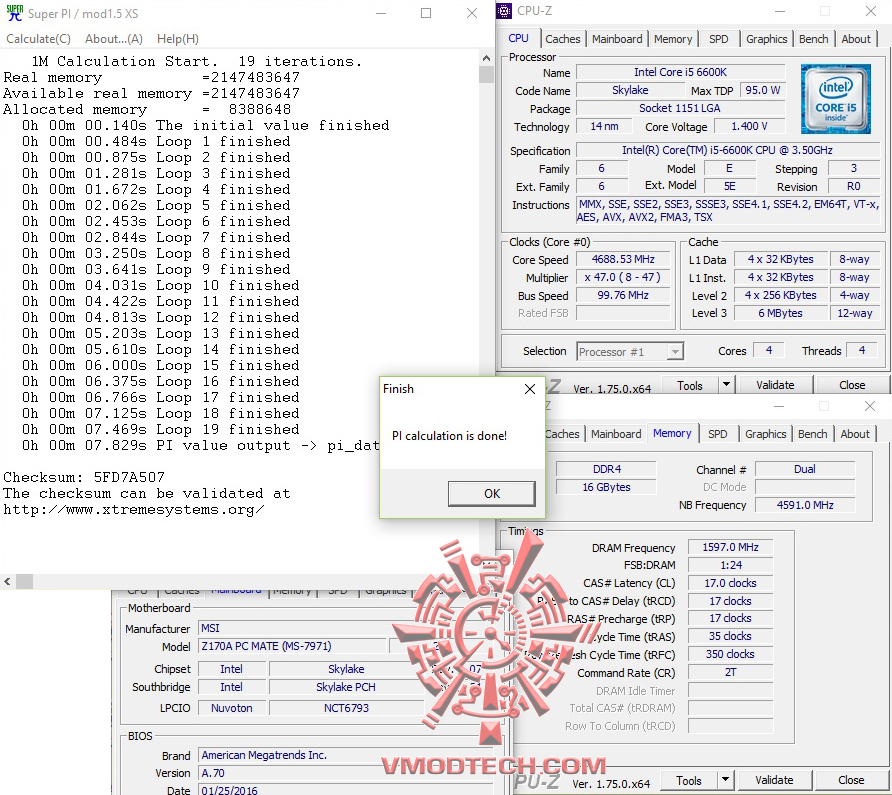
Task: Open Mainboard tab in lower CPU-Z window
Action: click(x=616, y=434)
